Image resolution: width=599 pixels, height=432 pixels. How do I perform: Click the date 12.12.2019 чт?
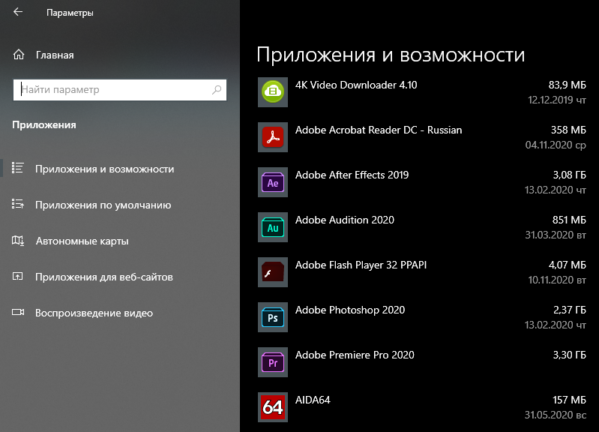[x=557, y=100]
